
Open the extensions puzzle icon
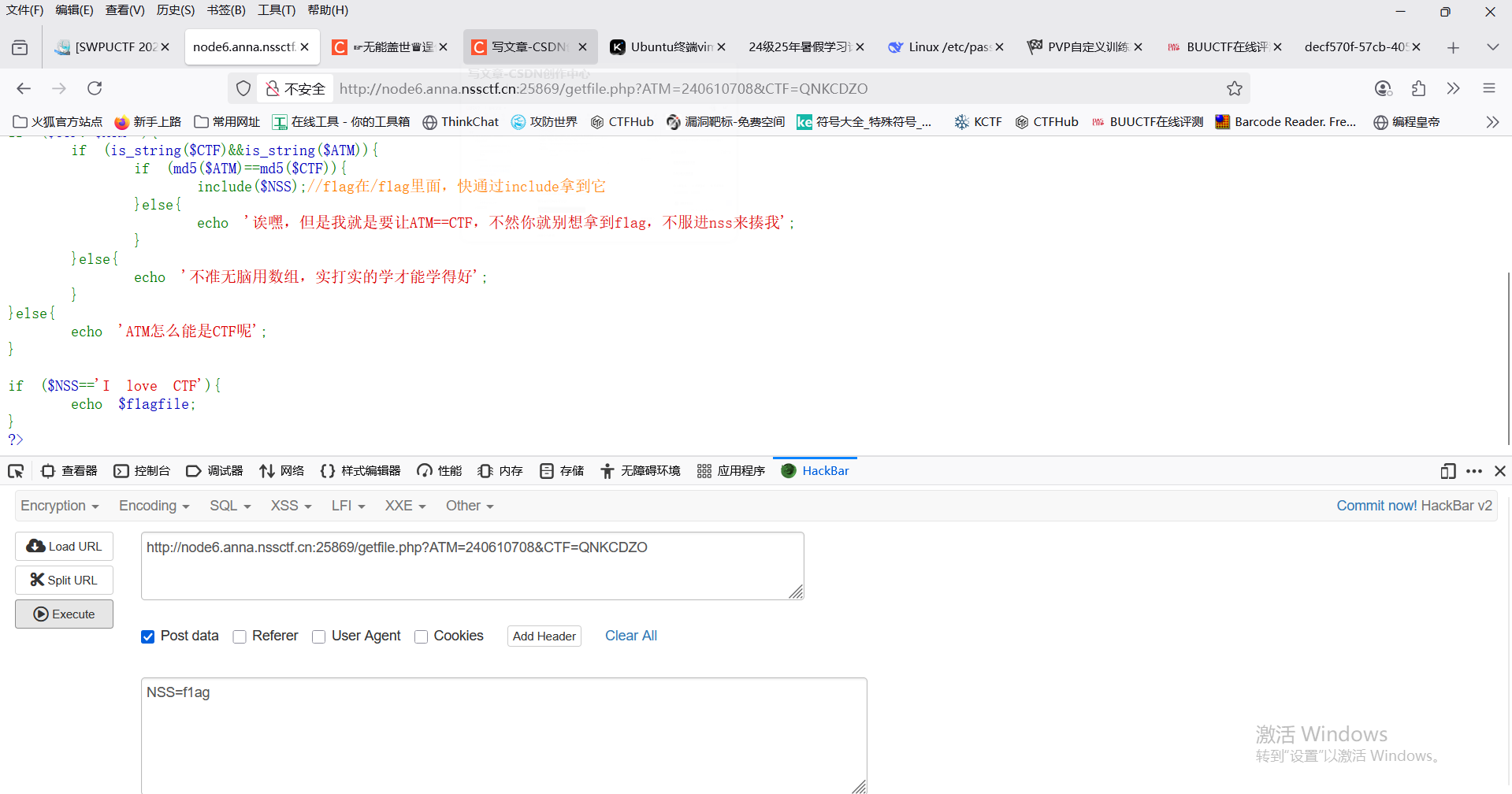(1419, 88)
